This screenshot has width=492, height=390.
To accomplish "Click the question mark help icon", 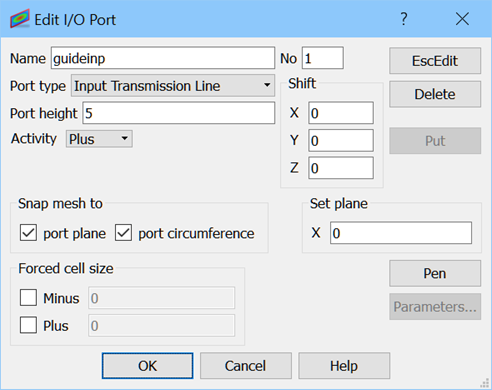I will 404,19.
